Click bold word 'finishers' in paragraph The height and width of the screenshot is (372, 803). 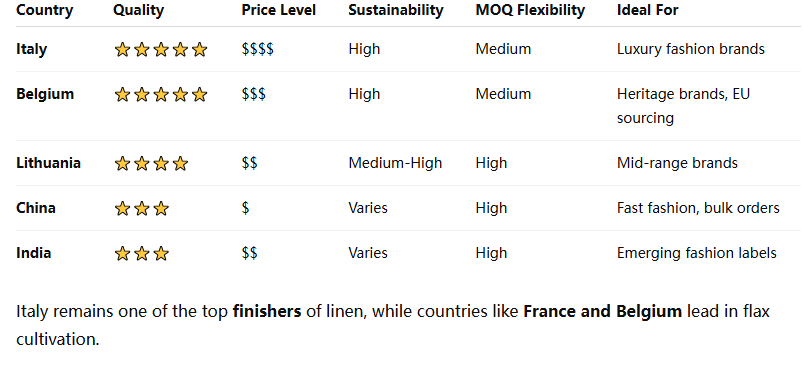coord(267,312)
